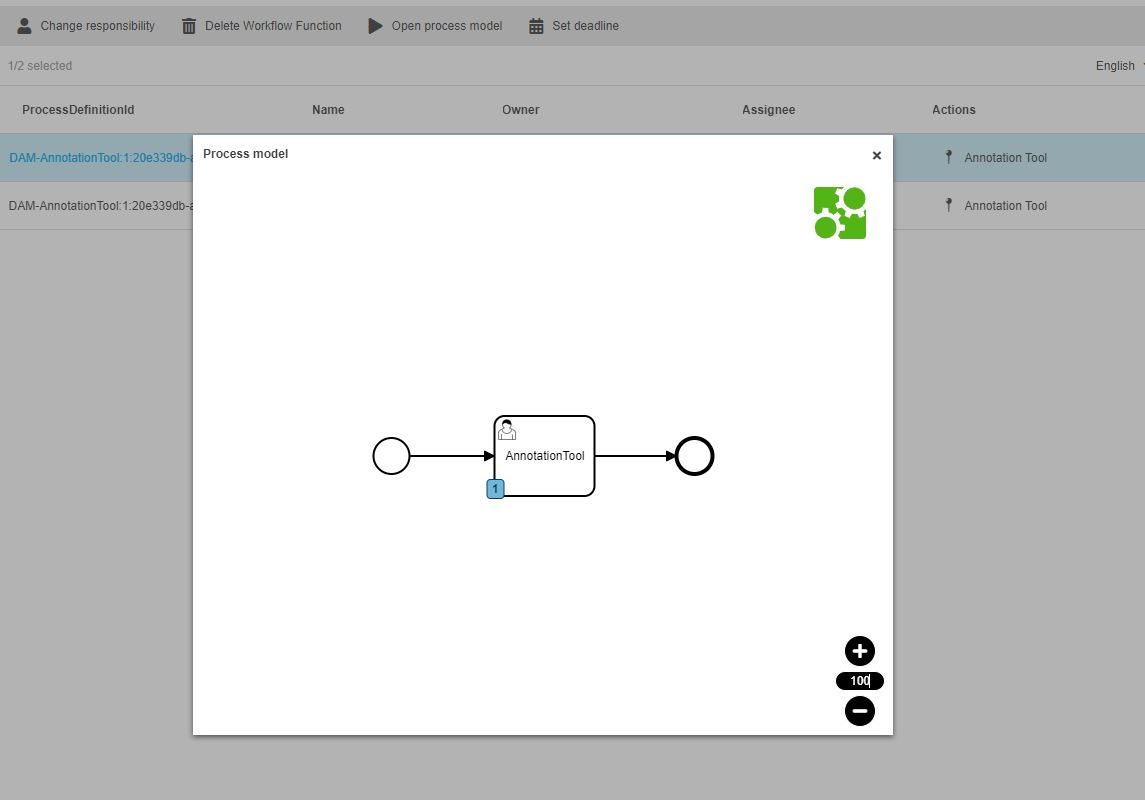
Task: Select the second DAM-AnnotationTool row
Action: point(100,206)
